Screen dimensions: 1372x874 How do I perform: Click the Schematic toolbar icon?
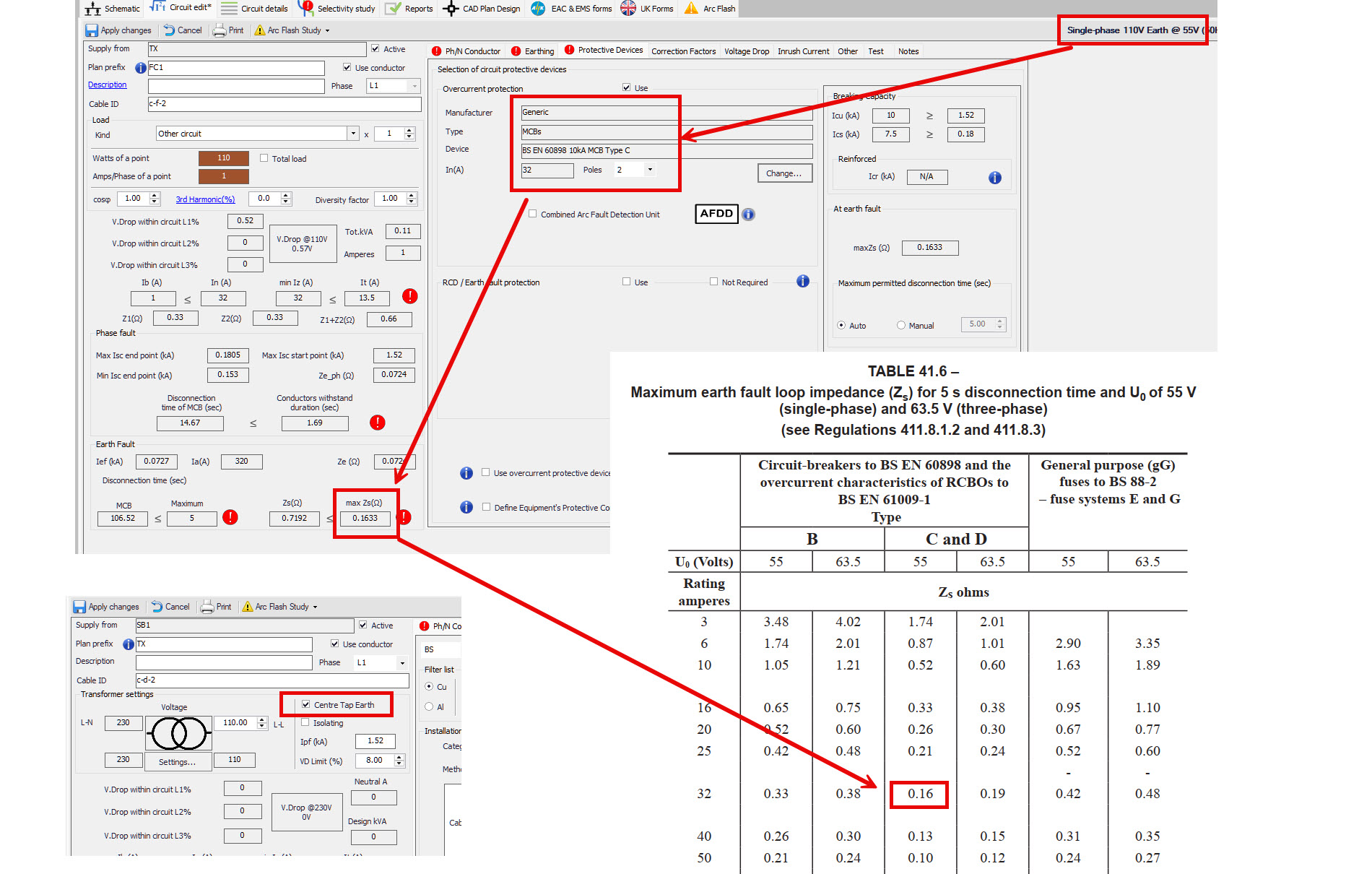pos(92,9)
